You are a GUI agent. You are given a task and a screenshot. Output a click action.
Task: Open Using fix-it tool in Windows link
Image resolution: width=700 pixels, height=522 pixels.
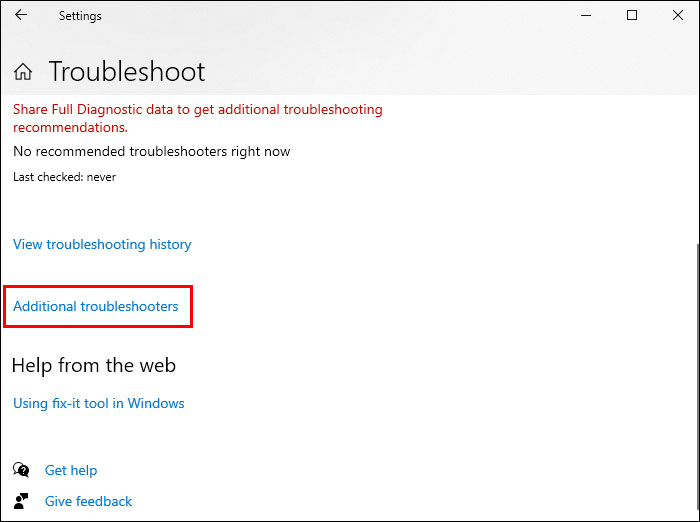coord(99,403)
